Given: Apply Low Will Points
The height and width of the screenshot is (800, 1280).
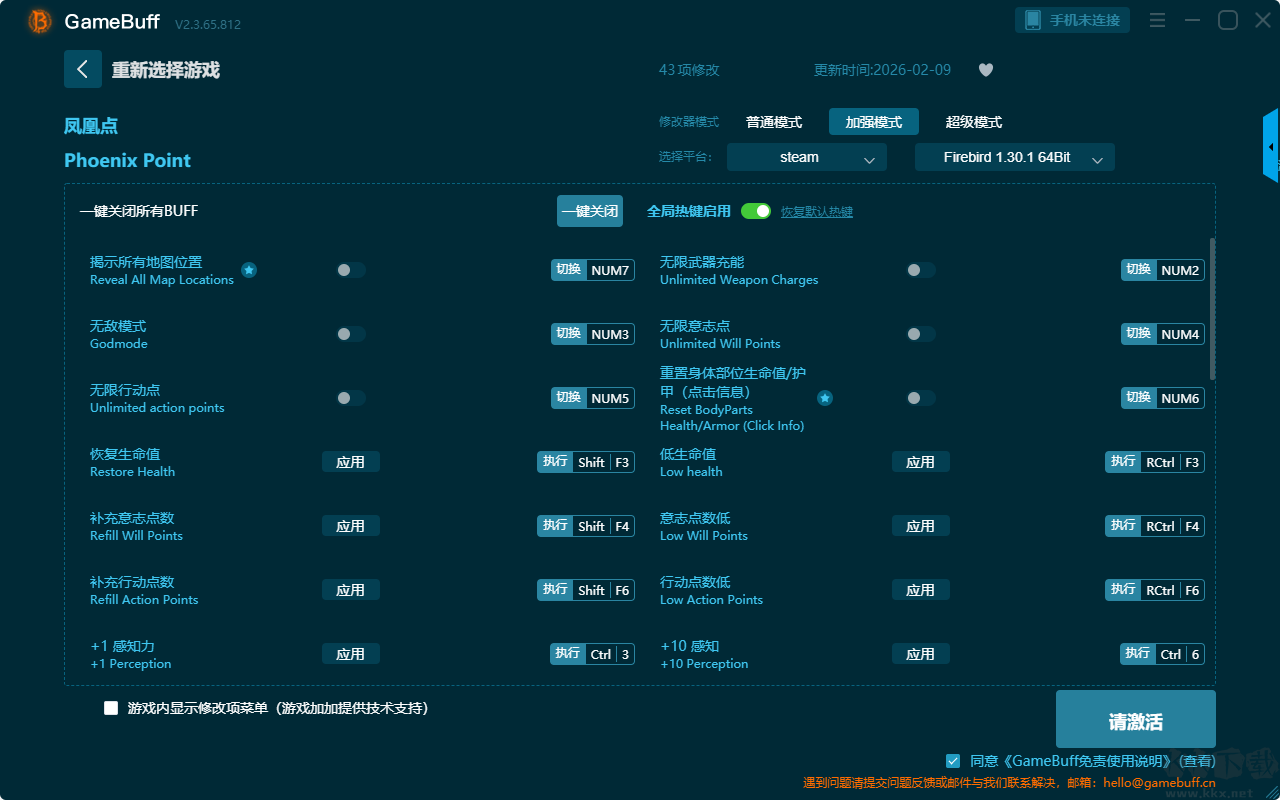Looking at the screenshot, I should 921,526.
